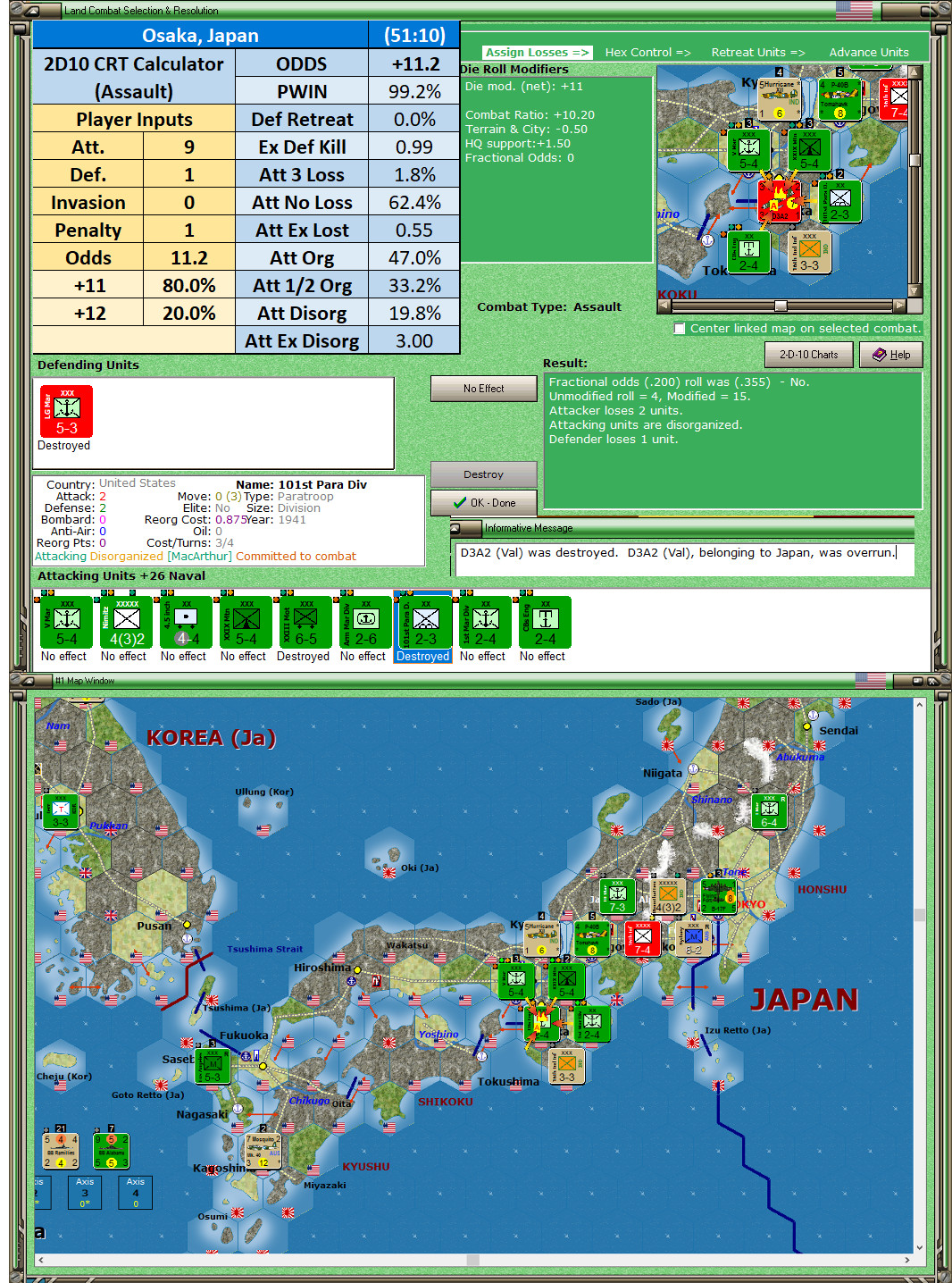Select the V Mar 5-4 attacking unit counter
Screen dimensions: 952x1283
(65, 623)
